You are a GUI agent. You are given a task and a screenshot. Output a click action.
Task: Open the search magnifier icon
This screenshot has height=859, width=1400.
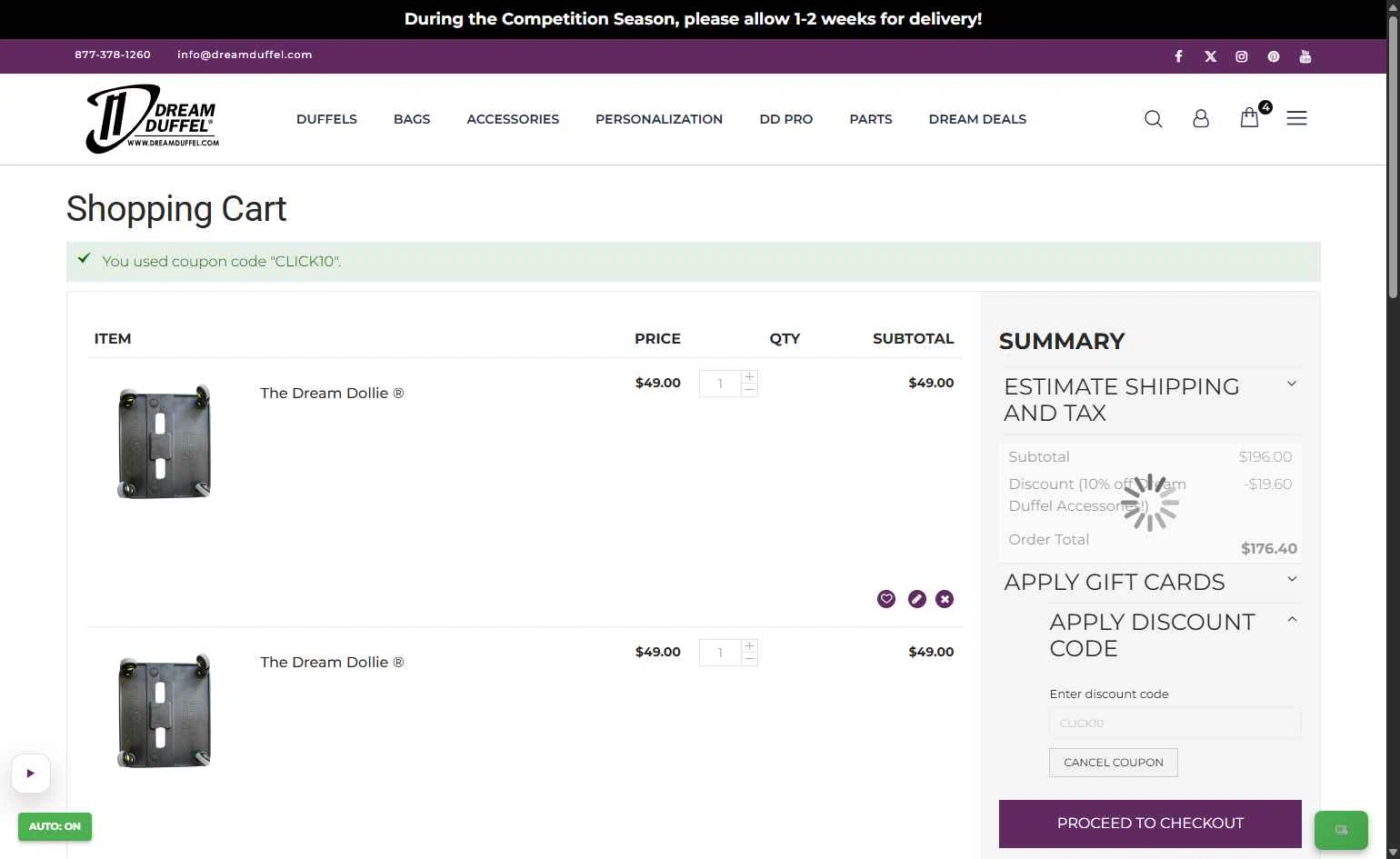[x=1154, y=119]
